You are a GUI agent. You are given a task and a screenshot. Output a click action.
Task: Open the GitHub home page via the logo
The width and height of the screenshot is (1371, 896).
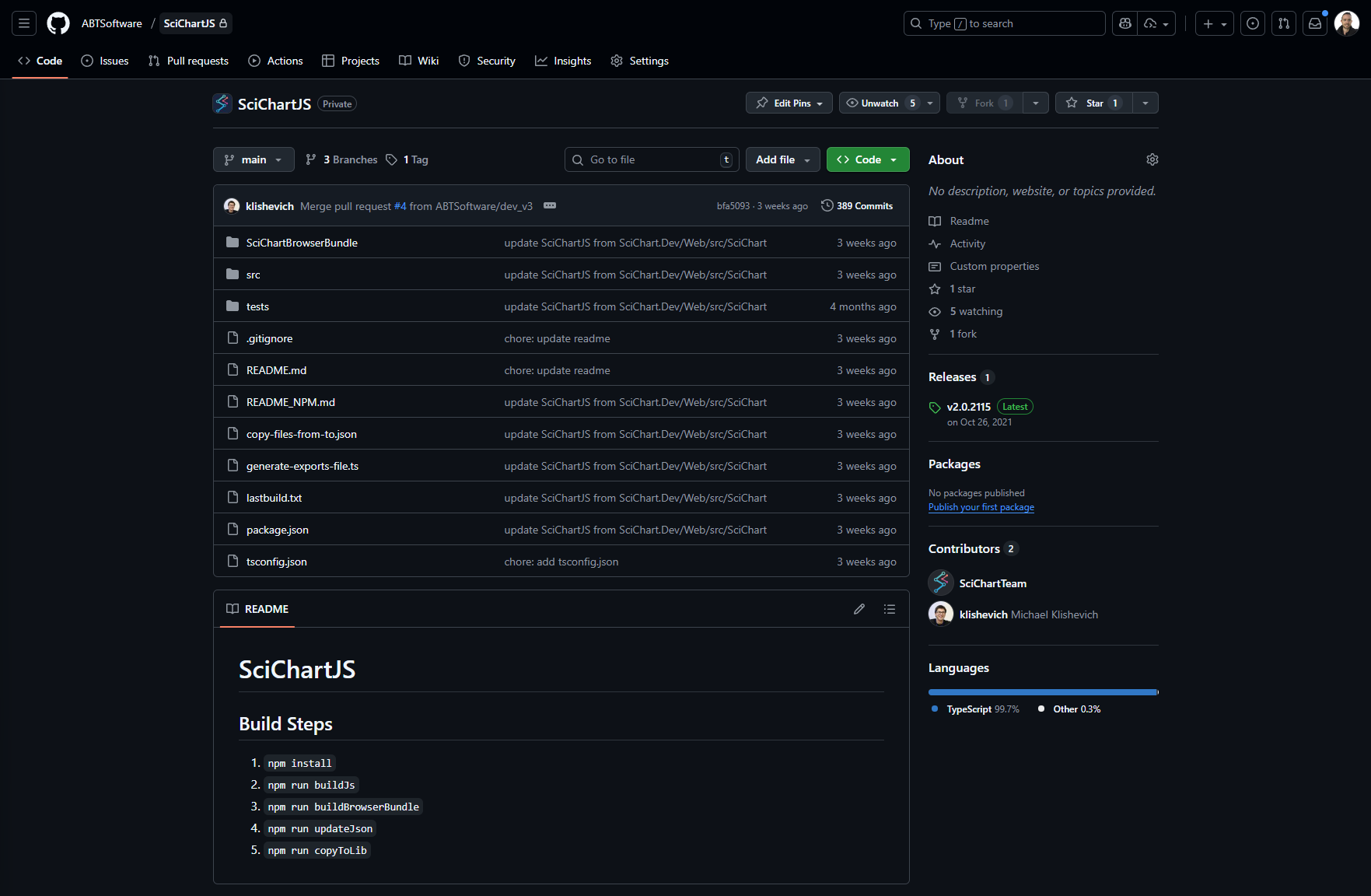(58, 23)
